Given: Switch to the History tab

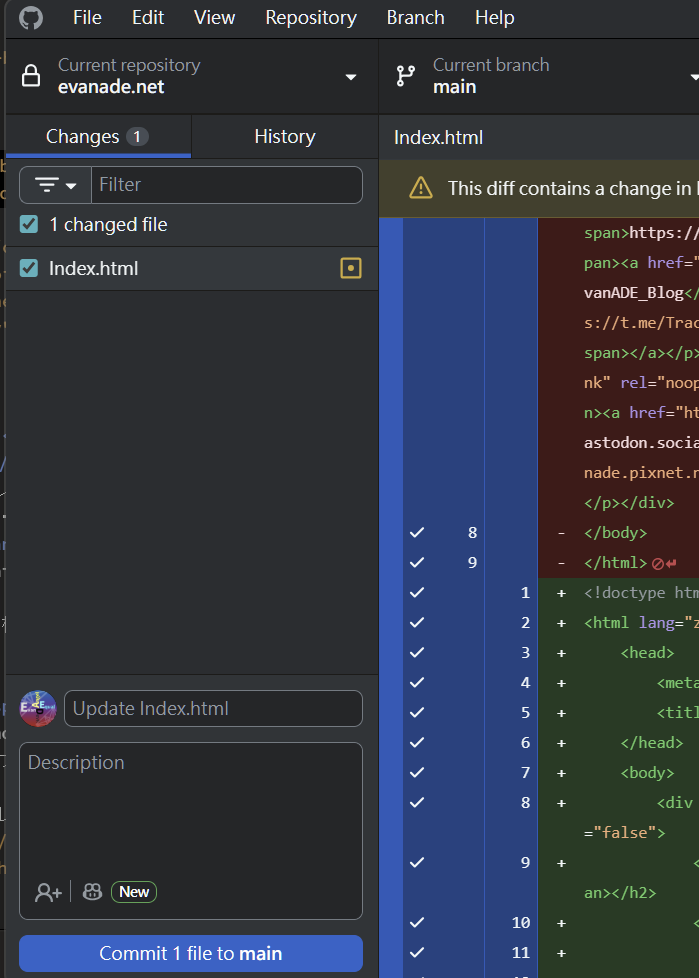Looking at the screenshot, I should coord(285,137).
